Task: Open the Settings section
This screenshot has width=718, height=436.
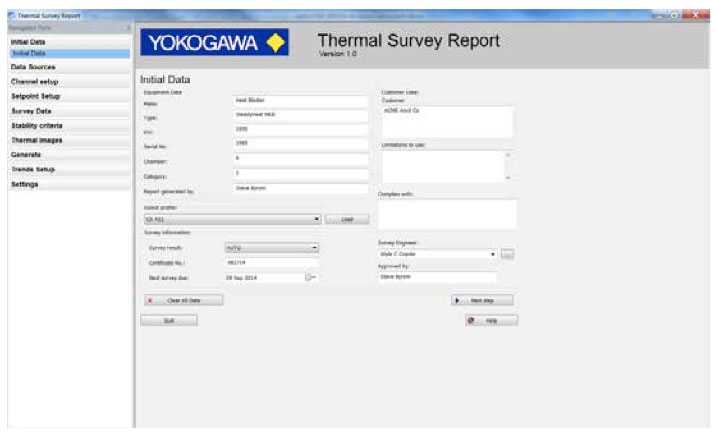Action: 70,184
